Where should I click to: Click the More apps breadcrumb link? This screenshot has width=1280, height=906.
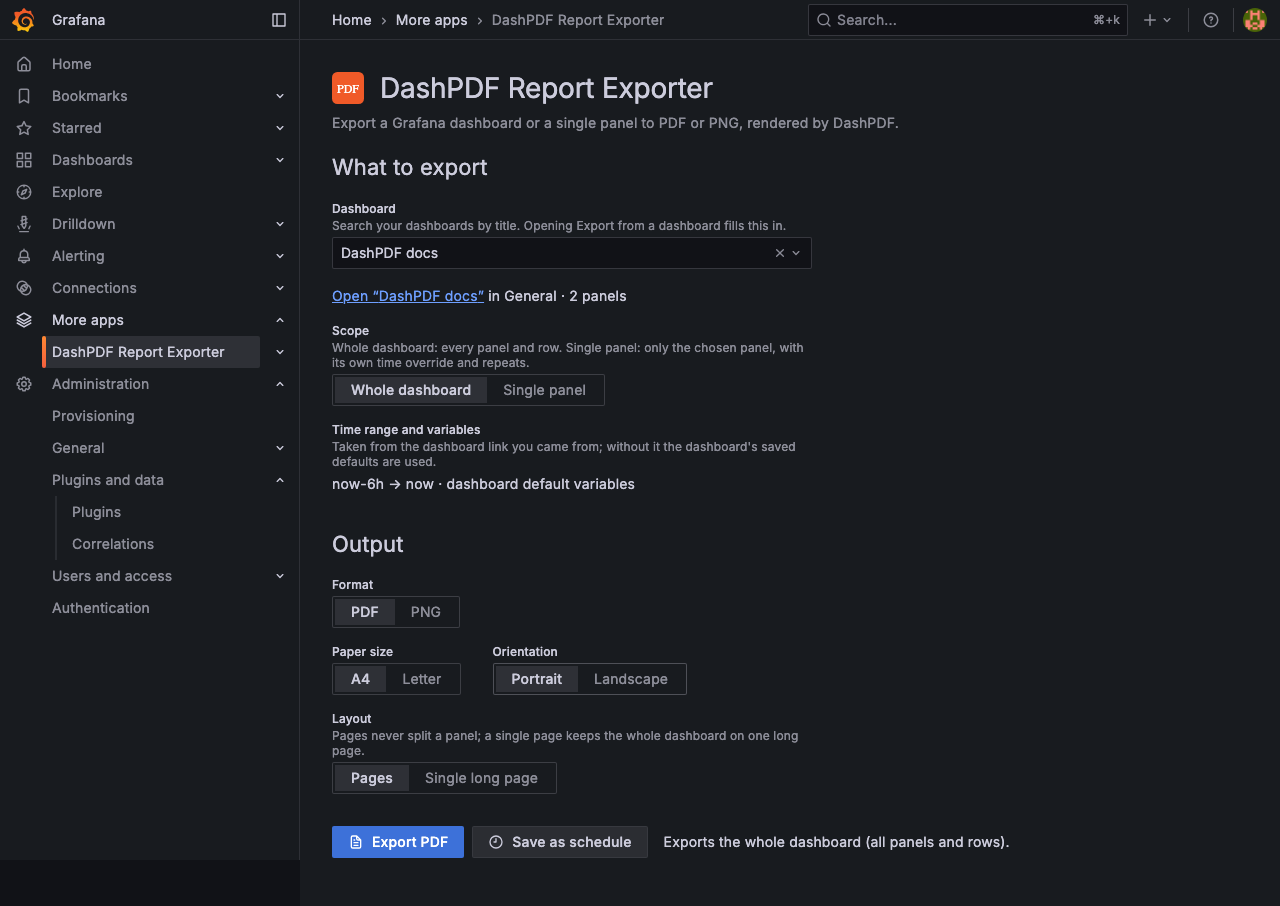pyautogui.click(x=432, y=20)
